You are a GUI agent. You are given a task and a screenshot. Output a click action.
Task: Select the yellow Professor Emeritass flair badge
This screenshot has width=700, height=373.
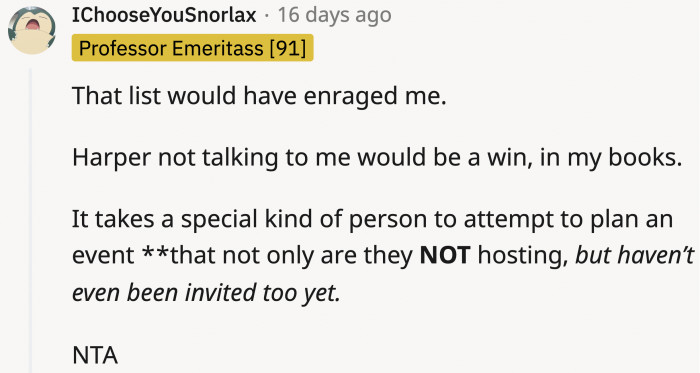pyautogui.click(x=192, y=48)
